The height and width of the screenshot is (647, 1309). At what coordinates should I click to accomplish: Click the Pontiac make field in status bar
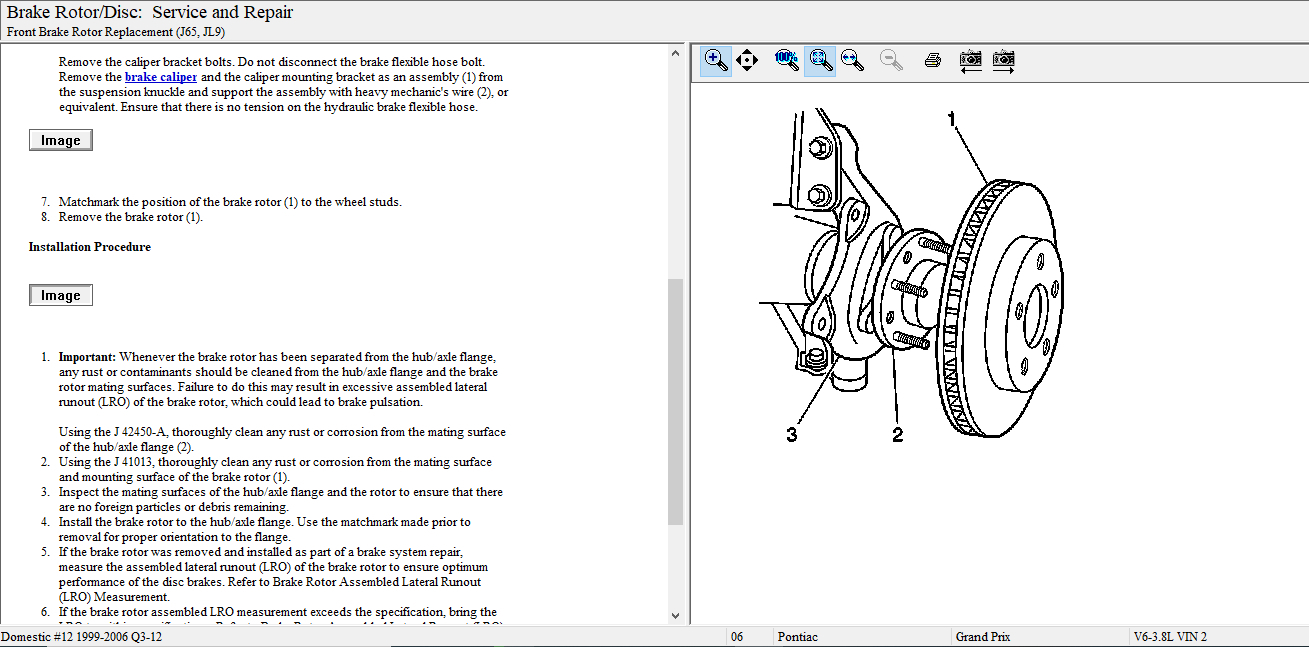click(797, 637)
